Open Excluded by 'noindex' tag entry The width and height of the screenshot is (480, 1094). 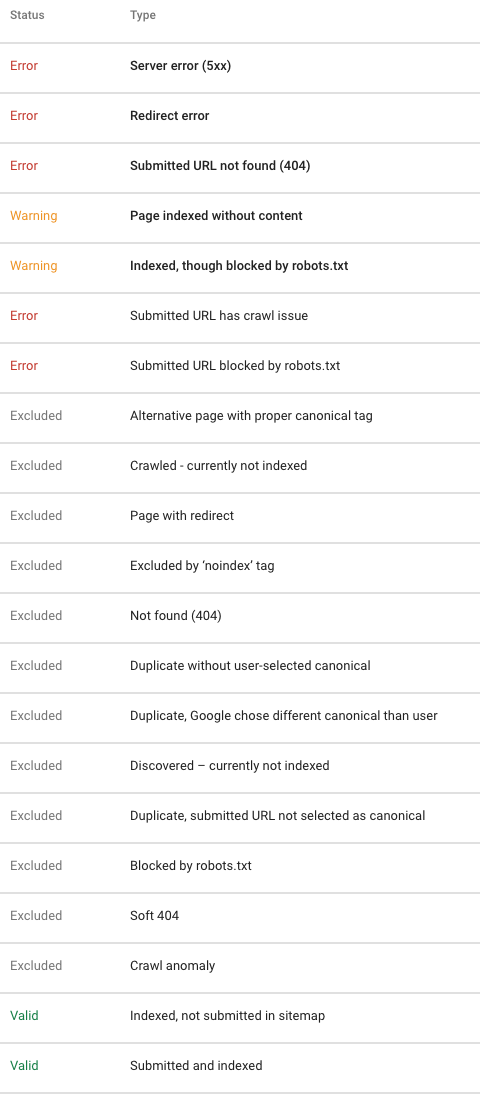[240, 567]
